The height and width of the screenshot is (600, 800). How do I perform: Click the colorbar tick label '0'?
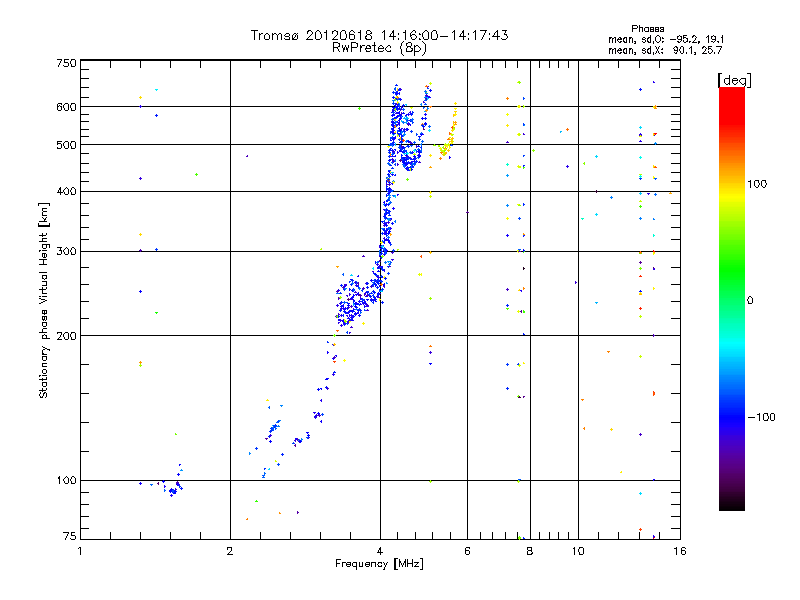tap(750, 301)
